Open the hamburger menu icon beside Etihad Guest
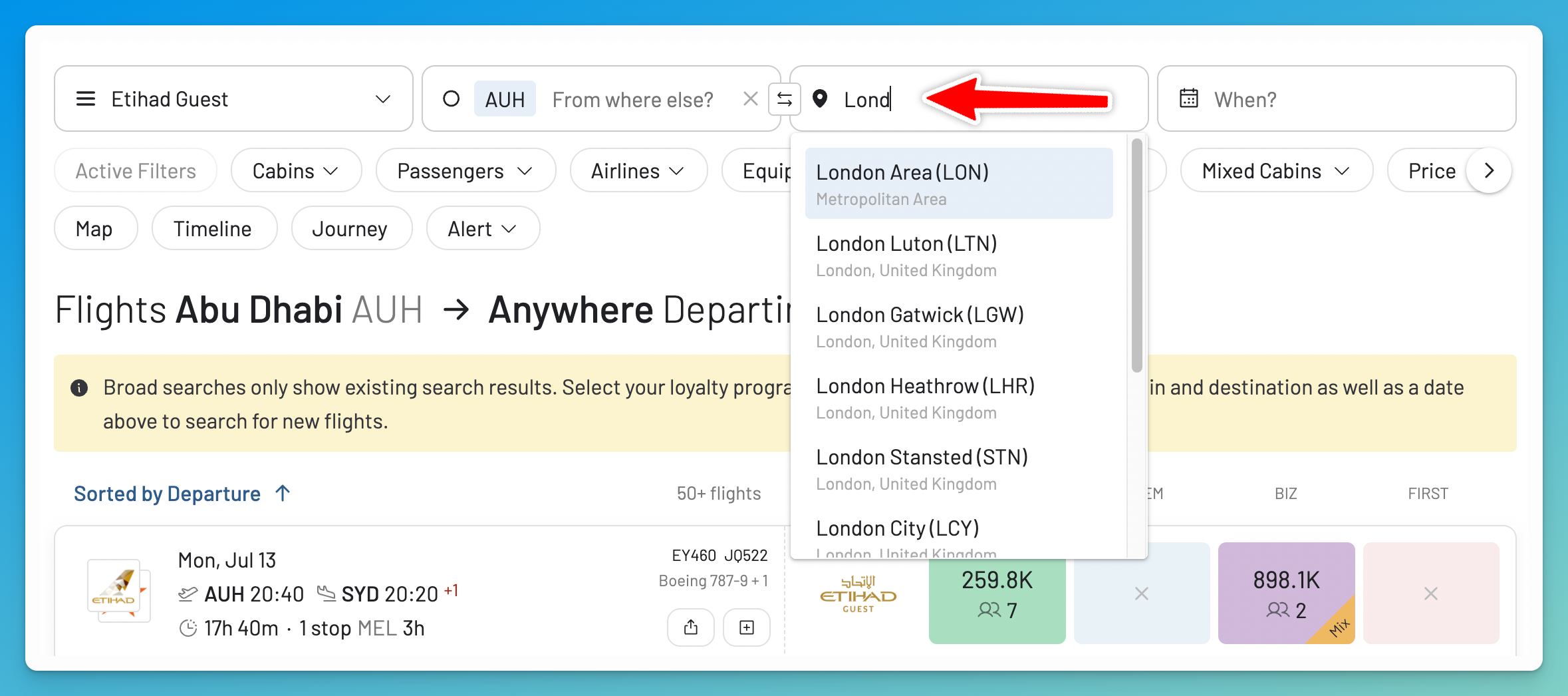This screenshot has width=1568, height=696. pyautogui.click(x=86, y=99)
